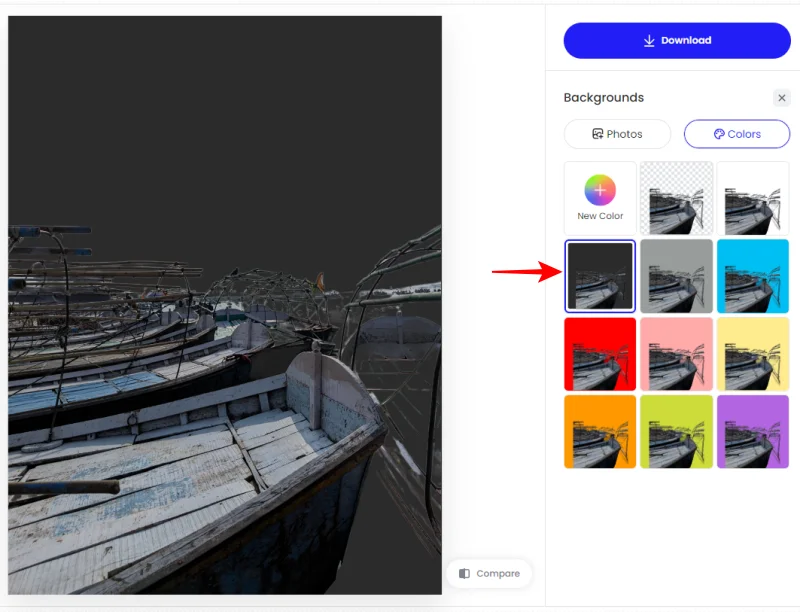Choose the gray background swatch
Screen dimensions: 800x612
click(x=676, y=276)
